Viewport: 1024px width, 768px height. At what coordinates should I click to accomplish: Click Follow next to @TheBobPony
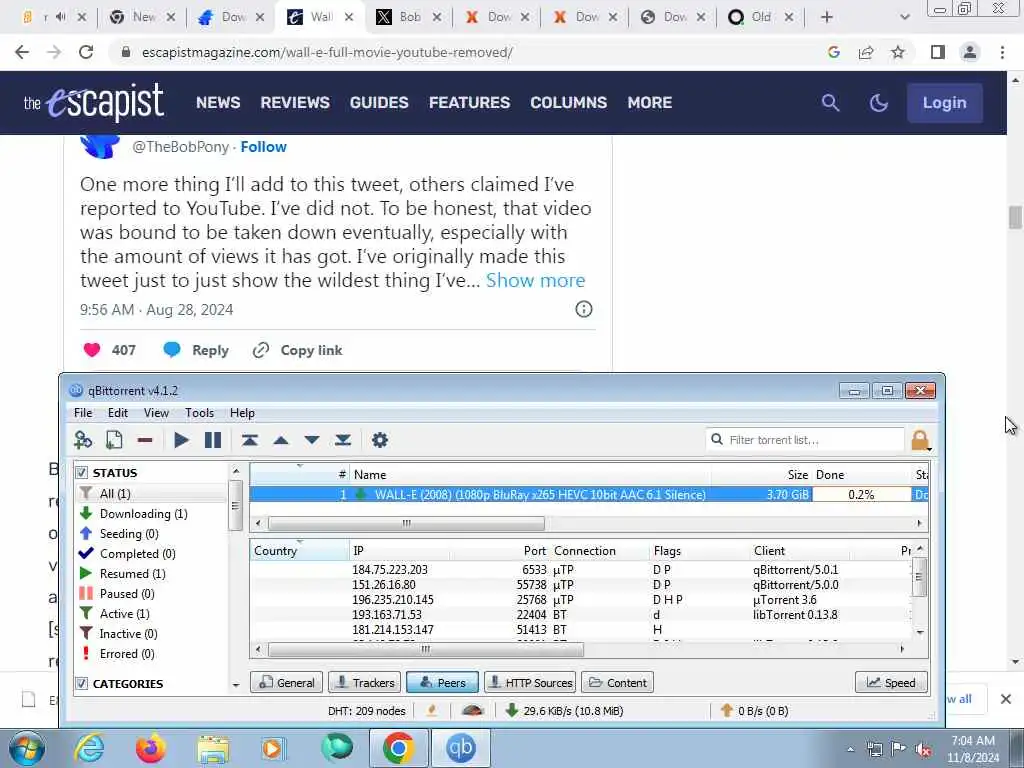pyautogui.click(x=263, y=147)
